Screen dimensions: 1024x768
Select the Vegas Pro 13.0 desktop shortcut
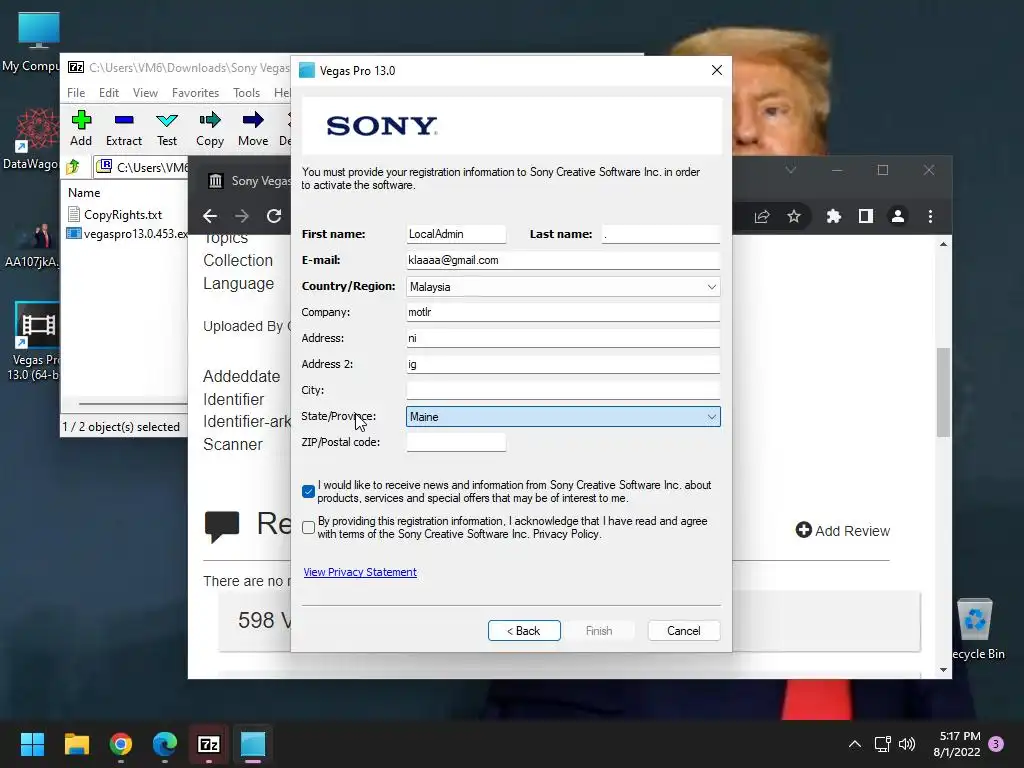point(36,343)
